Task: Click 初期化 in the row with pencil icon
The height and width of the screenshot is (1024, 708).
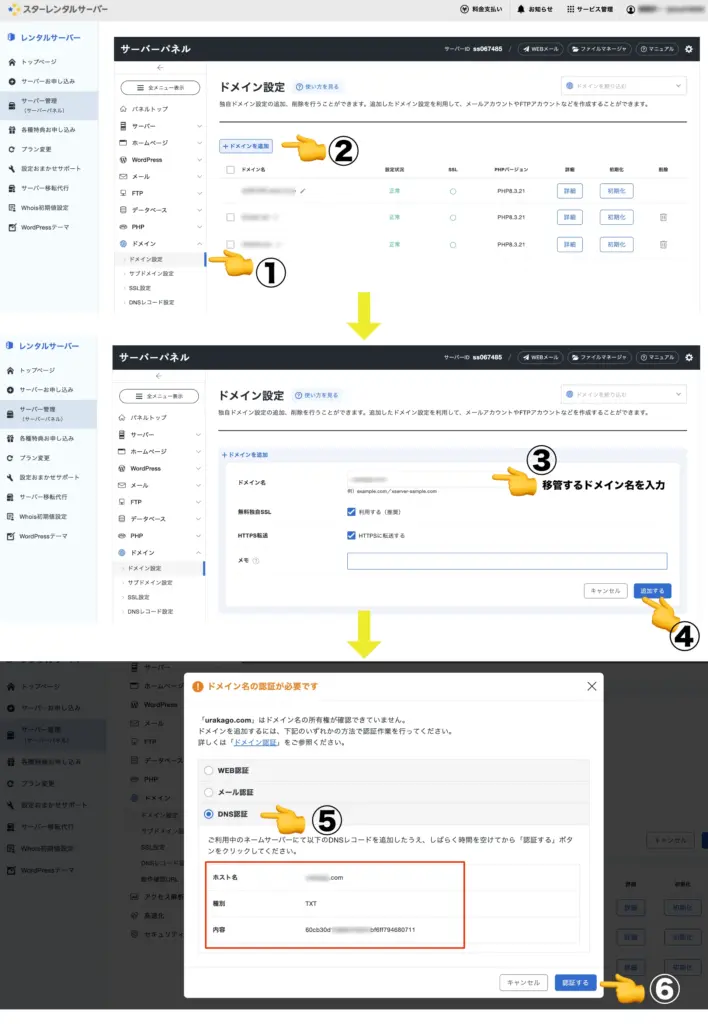Action: point(617,191)
